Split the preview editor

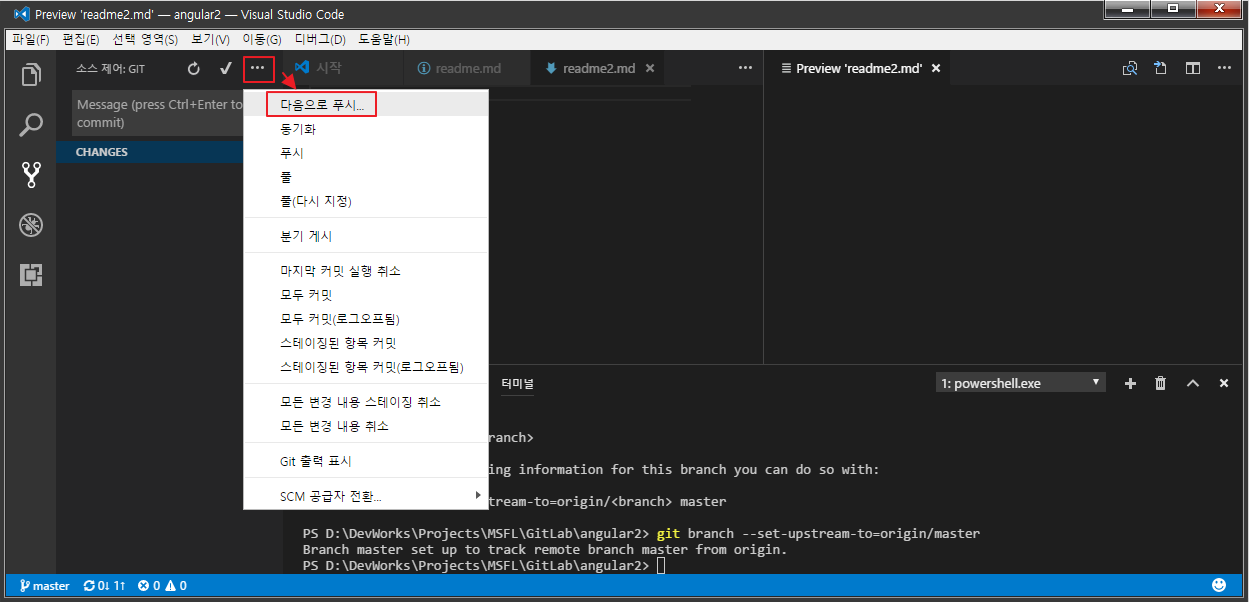(x=1192, y=68)
